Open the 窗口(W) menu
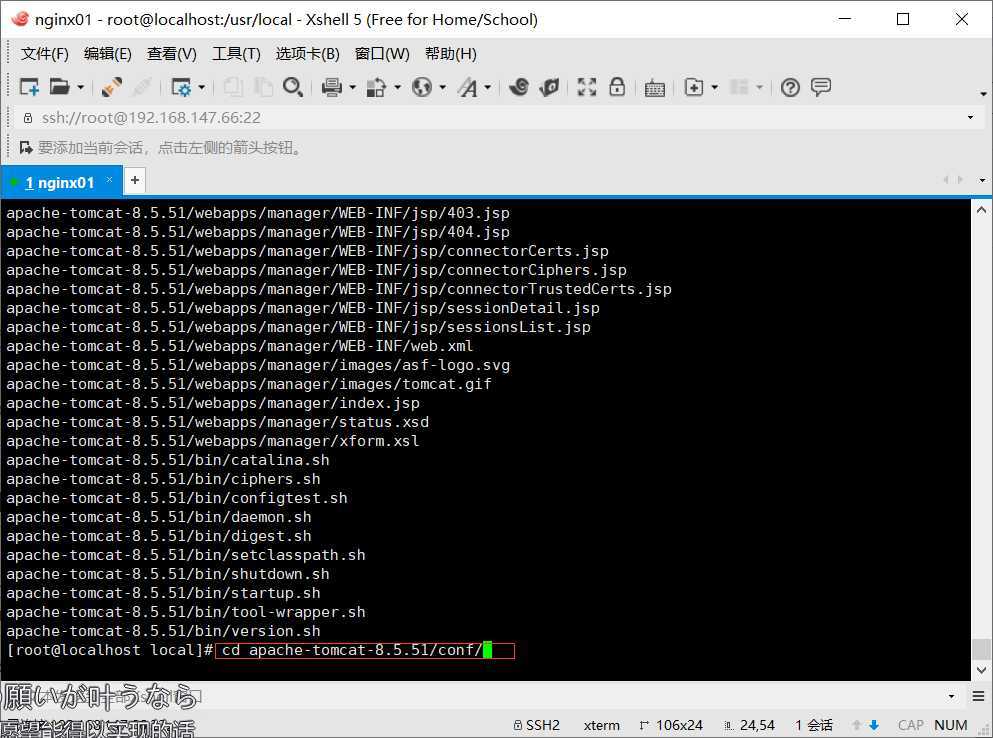Screen dimensions: 993x738 (x=382, y=54)
